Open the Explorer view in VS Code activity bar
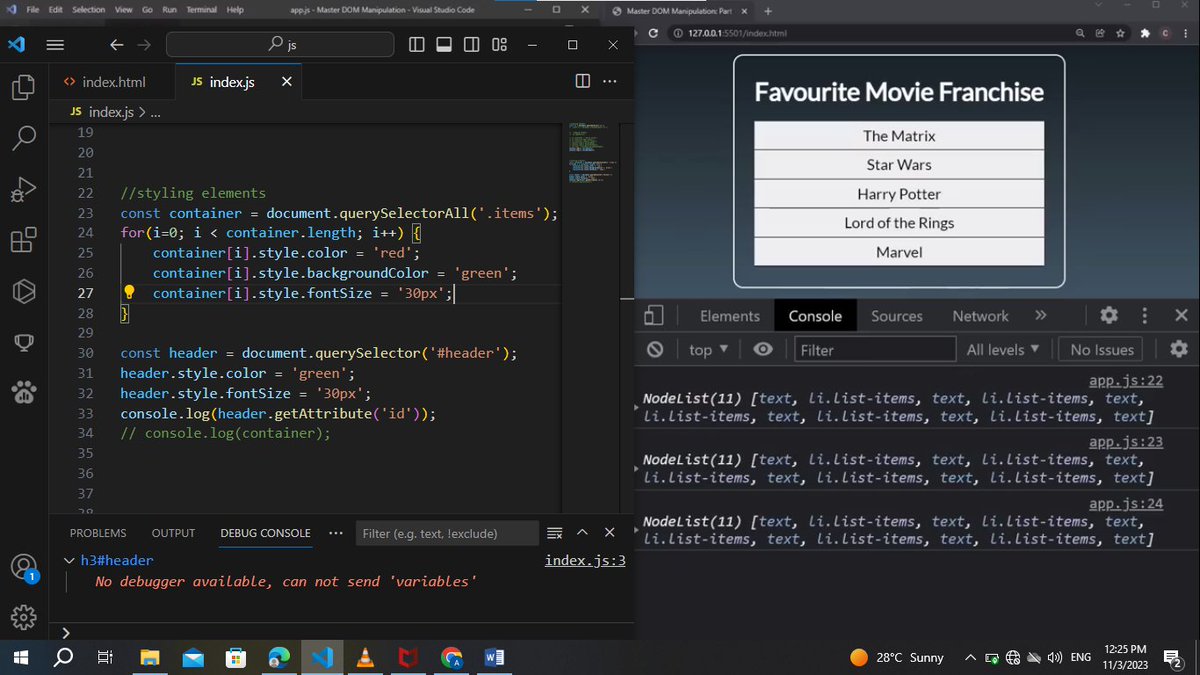 coord(24,88)
